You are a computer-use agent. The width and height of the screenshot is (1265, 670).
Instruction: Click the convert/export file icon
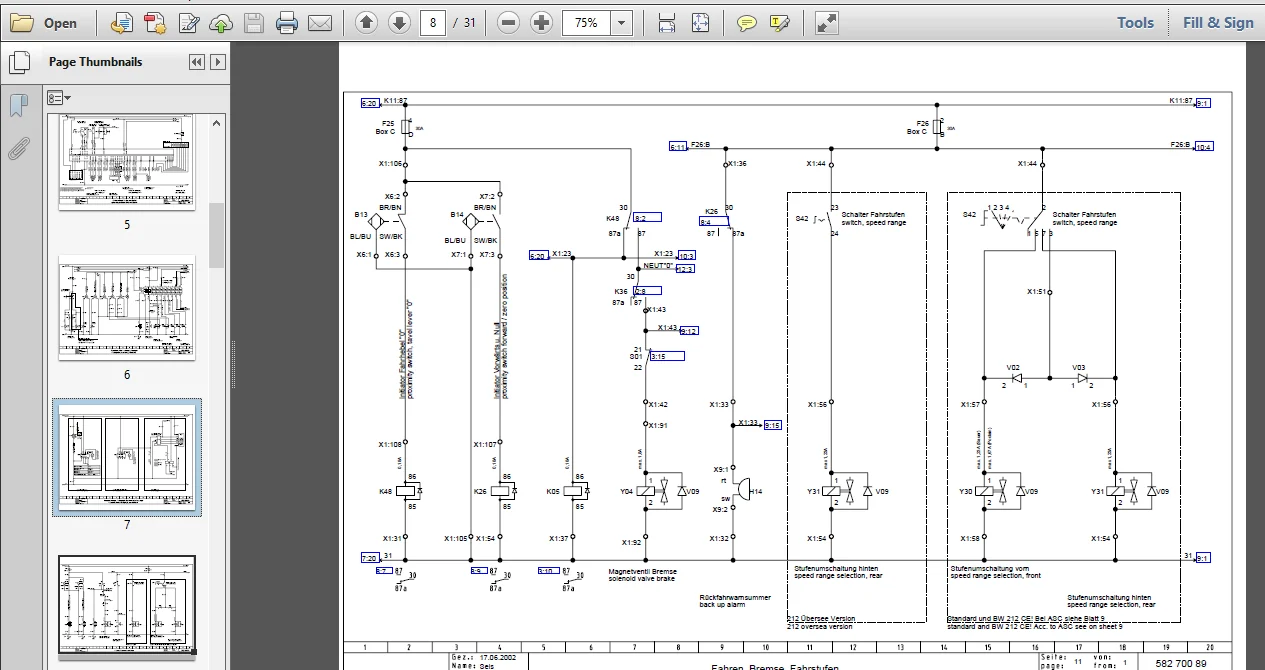[x=122, y=22]
